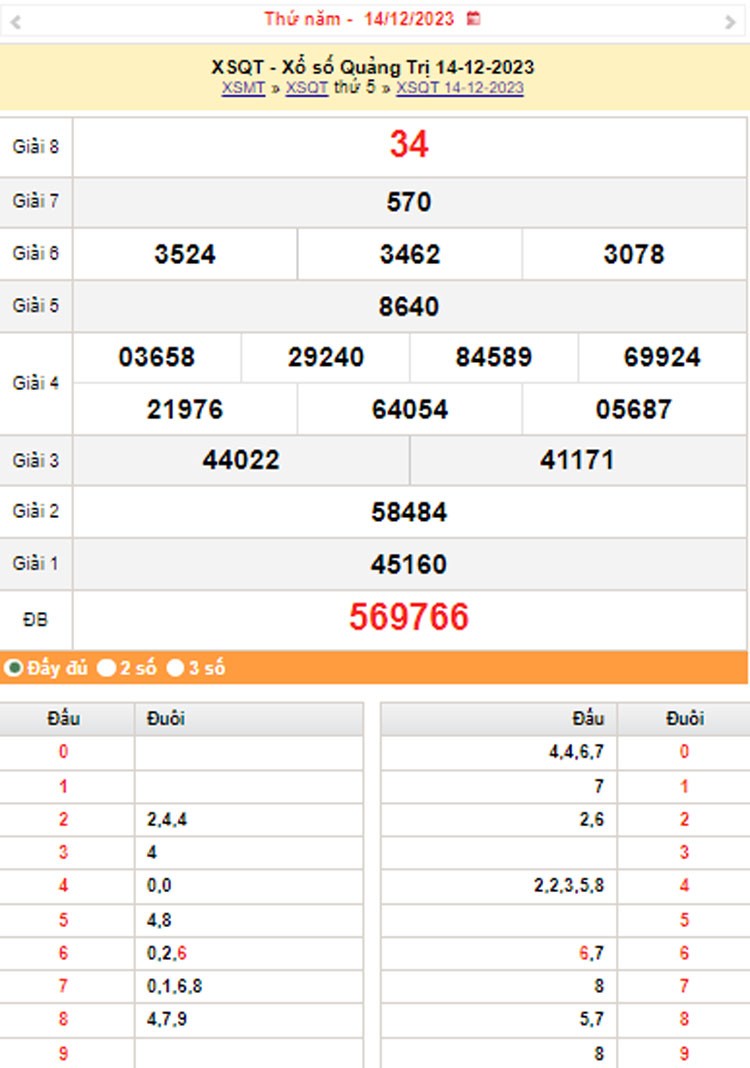Click the special prize number 569766
This screenshot has height=1068, width=750.
408,618
